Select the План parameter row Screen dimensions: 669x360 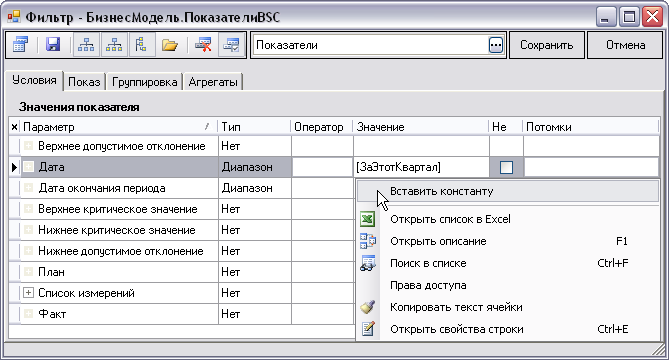[x=119, y=272]
